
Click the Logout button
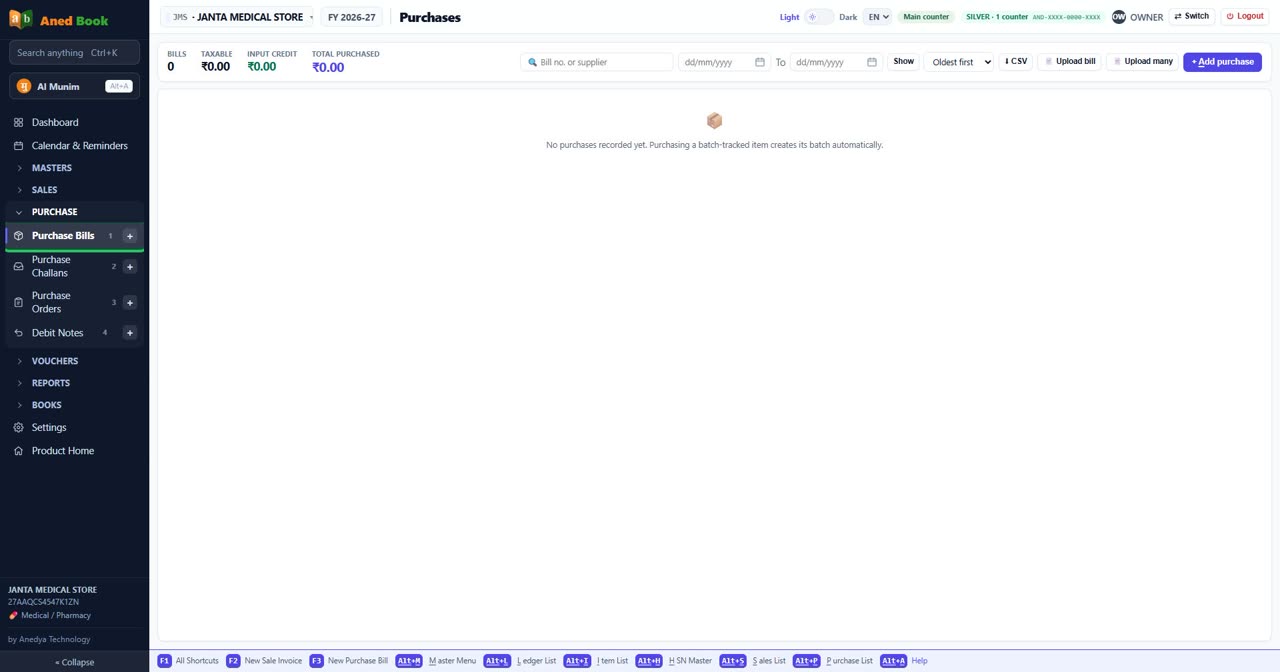(x=1245, y=17)
